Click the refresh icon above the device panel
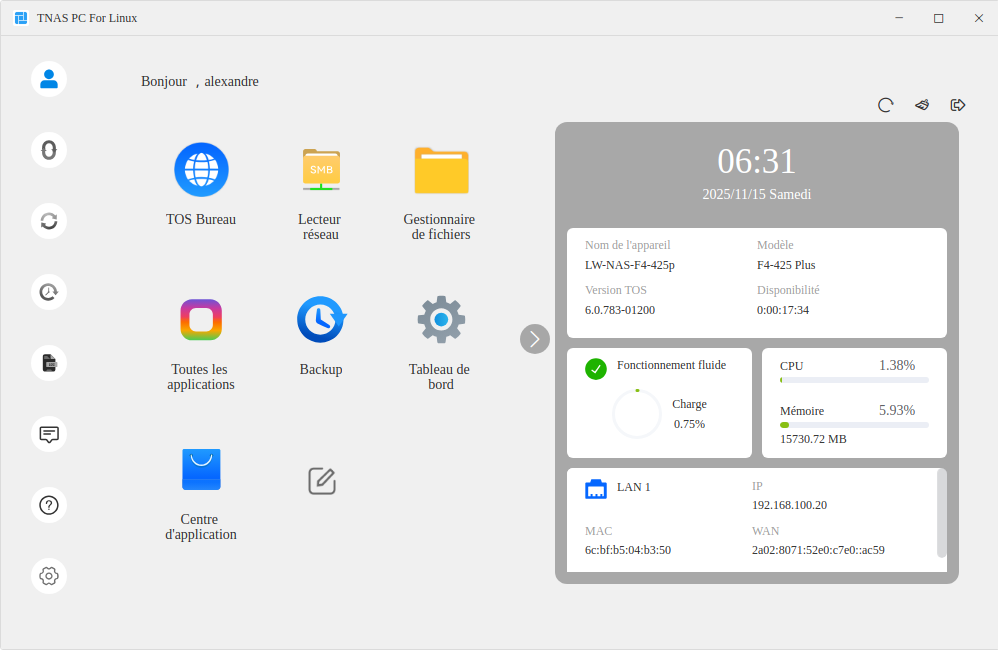Viewport: 998px width, 650px height. click(885, 105)
